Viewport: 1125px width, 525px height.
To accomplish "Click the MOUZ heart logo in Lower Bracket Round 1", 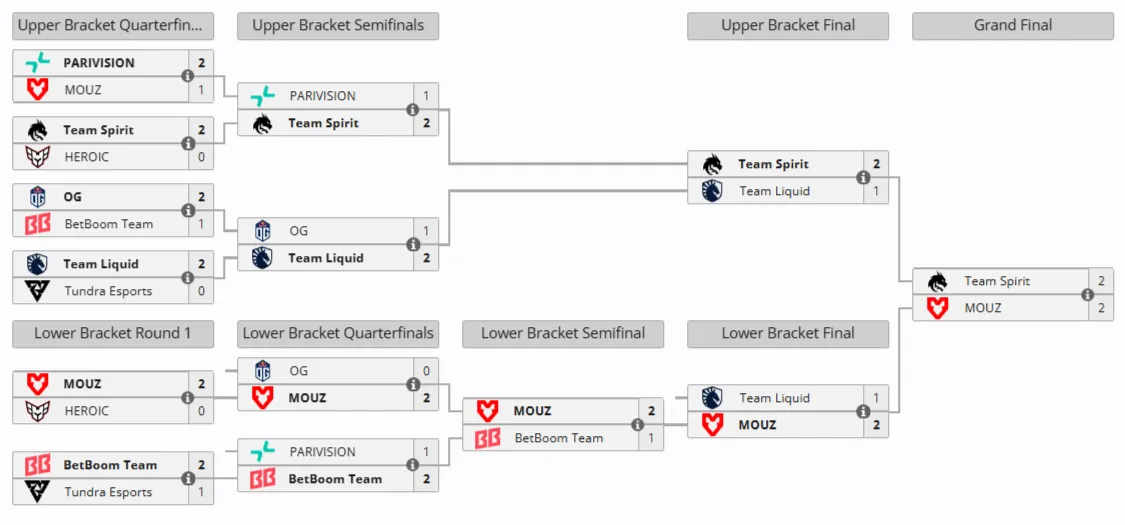I will tap(37, 384).
